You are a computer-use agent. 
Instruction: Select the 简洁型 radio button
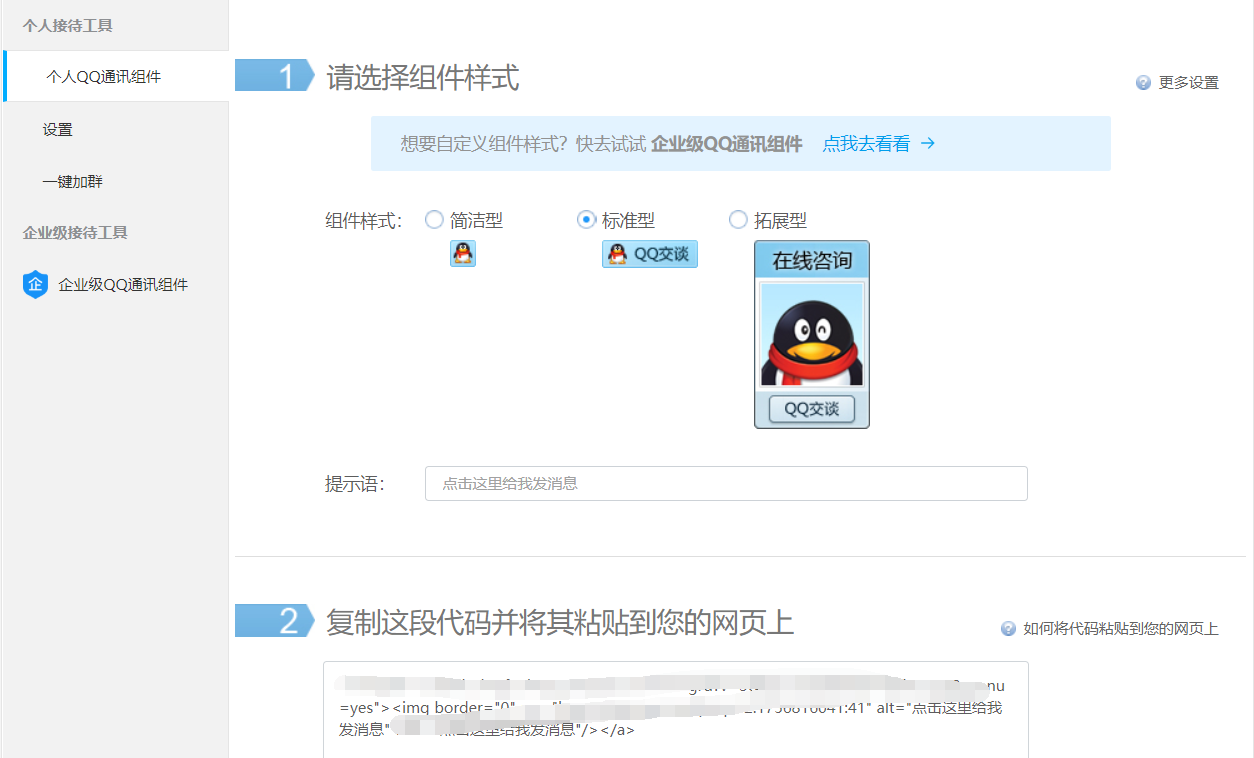pyautogui.click(x=434, y=220)
